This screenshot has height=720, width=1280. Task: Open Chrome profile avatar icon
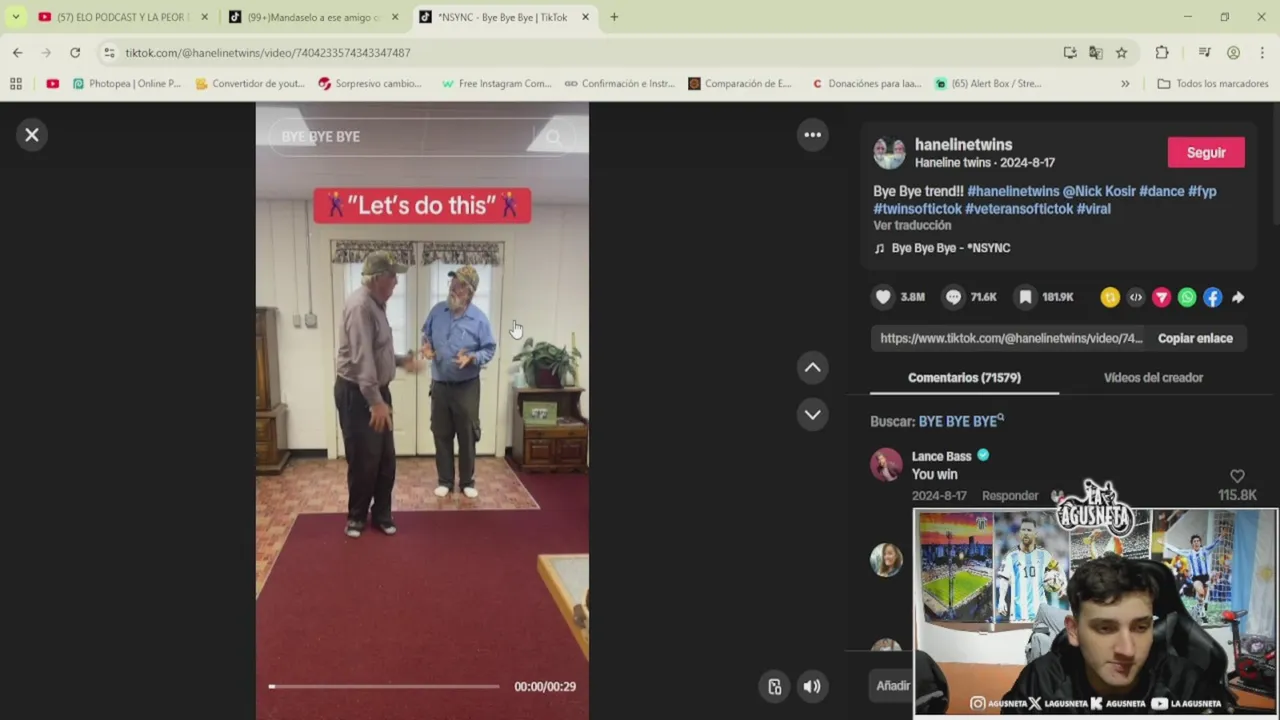coord(1234,53)
